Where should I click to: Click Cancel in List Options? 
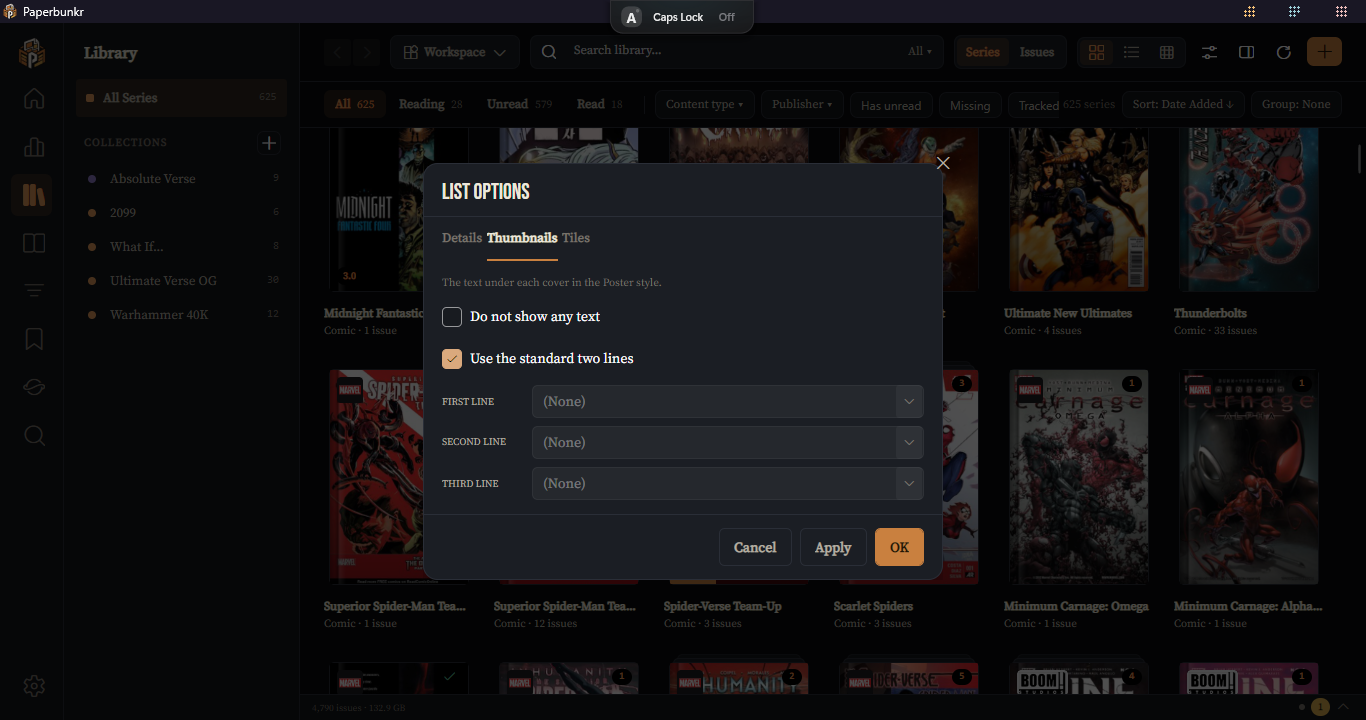tap(755, 547)
